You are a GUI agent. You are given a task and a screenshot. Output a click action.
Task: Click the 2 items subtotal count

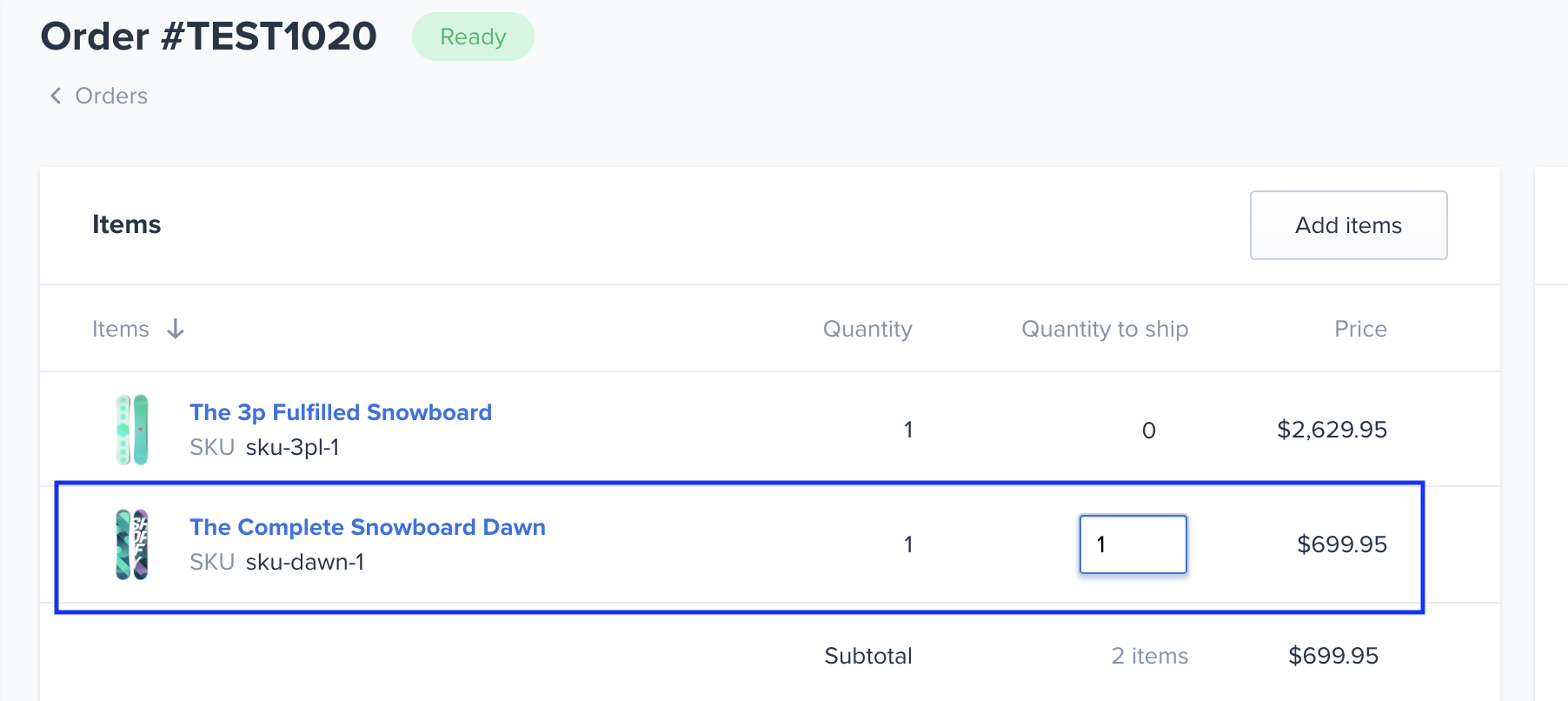tap(1149, 656)
